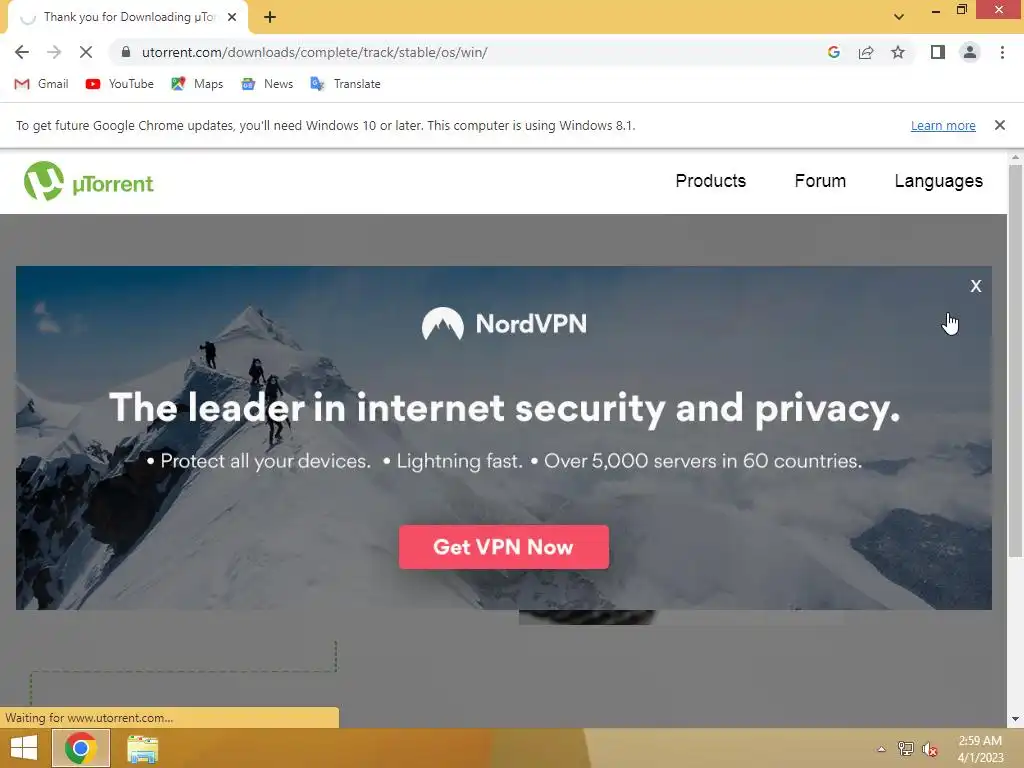The width and height of the screenshot is (1024, 768).
Task: Open the Languages menu on uTorrent
Action: coord(938,181)
